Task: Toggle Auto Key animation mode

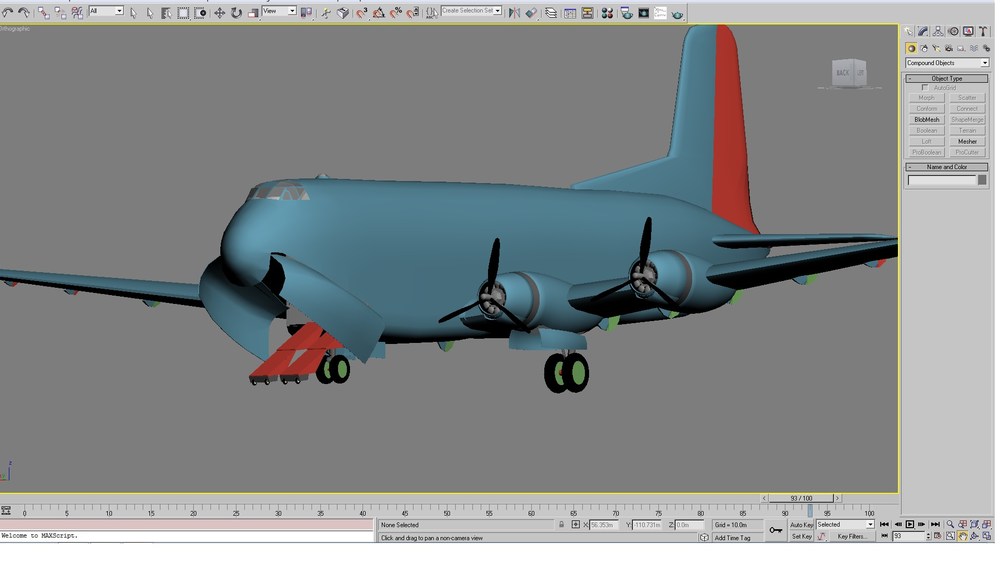Action: pyautogui.click(x=802, y=524)
